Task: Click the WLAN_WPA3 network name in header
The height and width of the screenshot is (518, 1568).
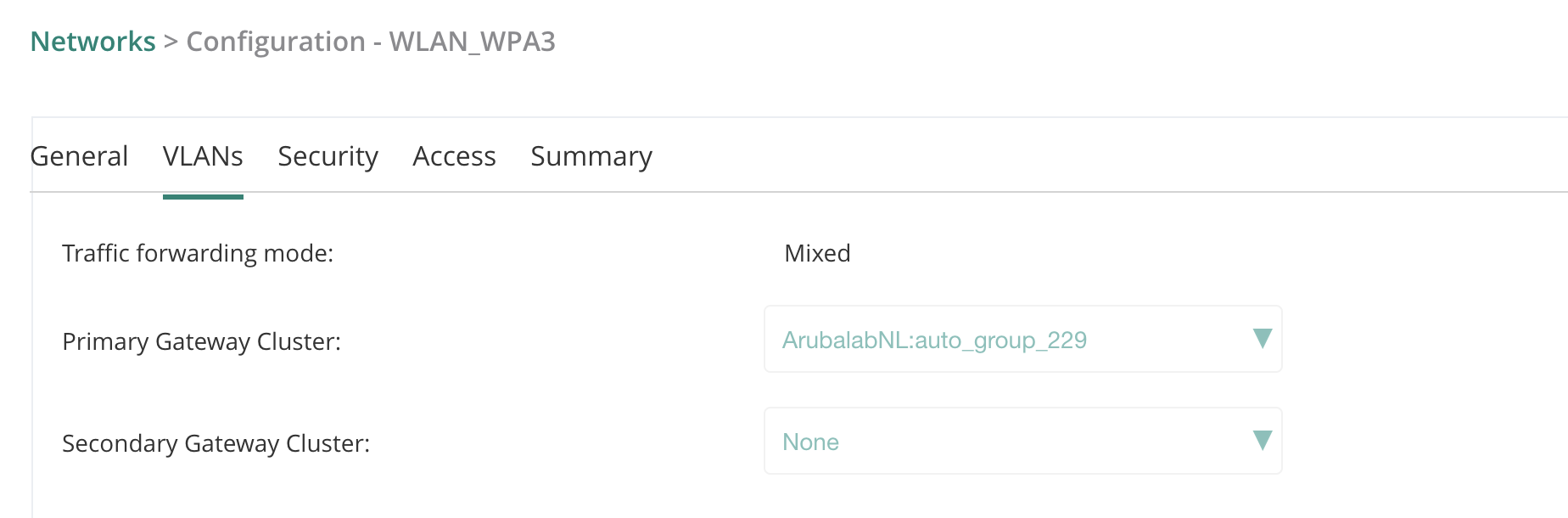Action: coord(472,42)
